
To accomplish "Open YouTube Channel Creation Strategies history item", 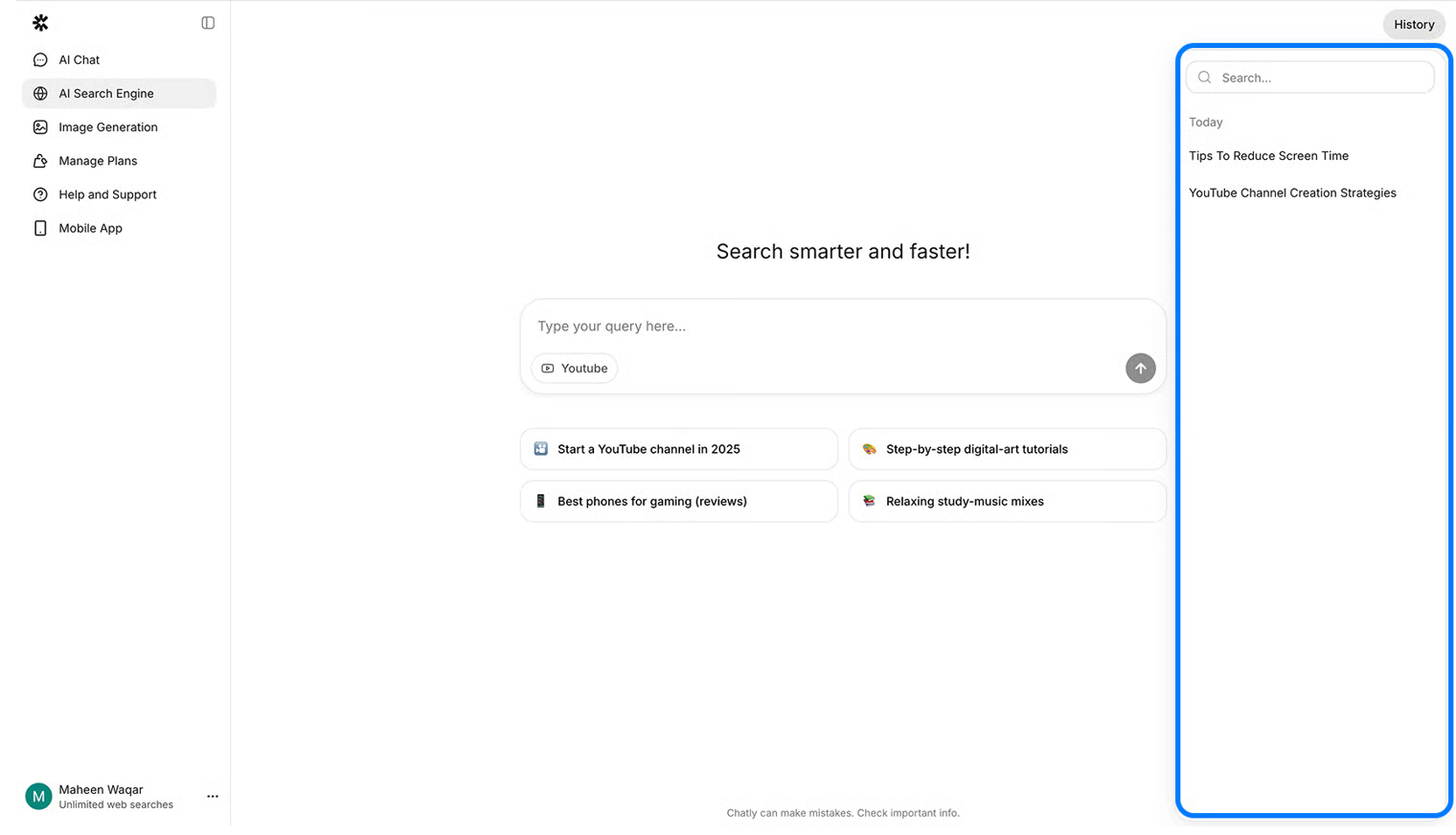I will click(1292, 192).
